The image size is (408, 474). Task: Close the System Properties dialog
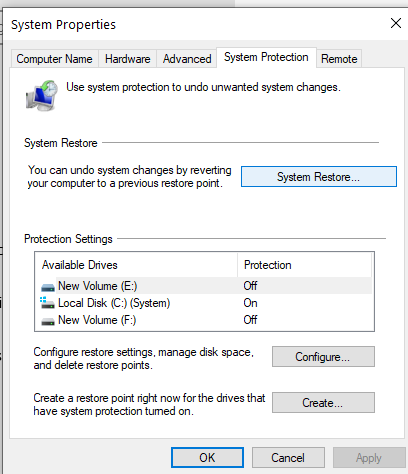[x=396, y=23]
